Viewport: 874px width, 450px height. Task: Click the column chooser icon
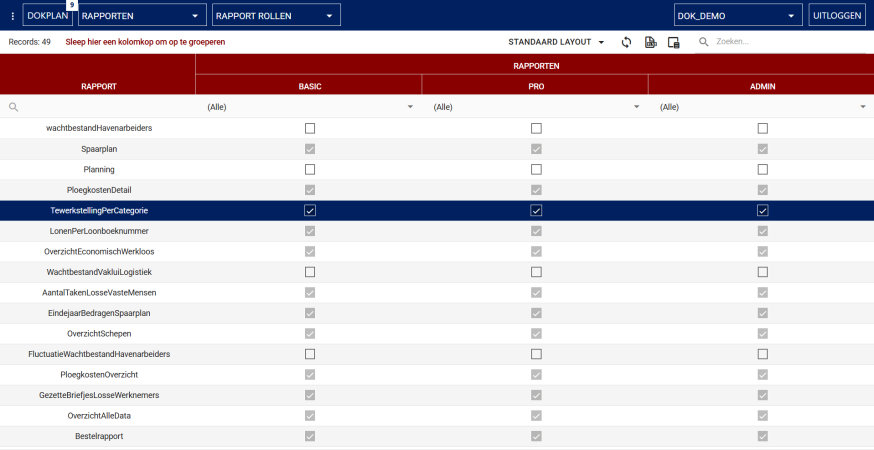pos(673,42)
